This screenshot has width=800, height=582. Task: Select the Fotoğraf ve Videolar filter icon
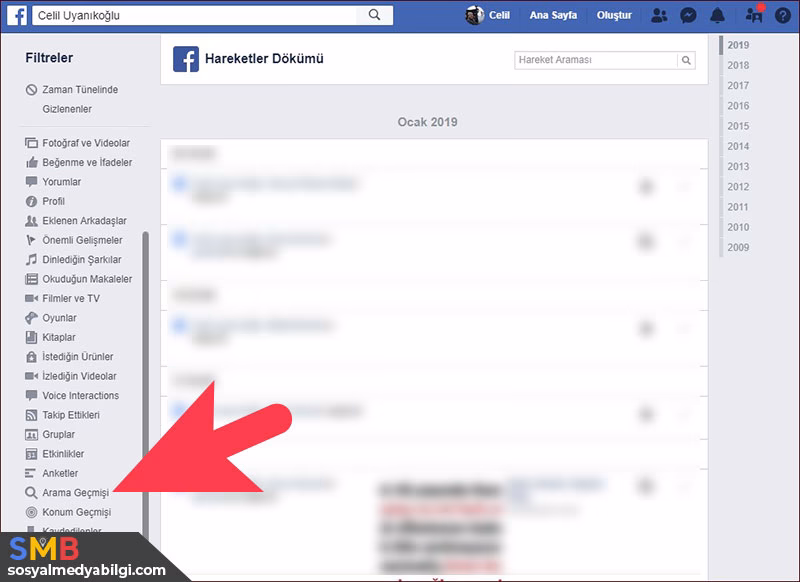click(x=30, y=143)
